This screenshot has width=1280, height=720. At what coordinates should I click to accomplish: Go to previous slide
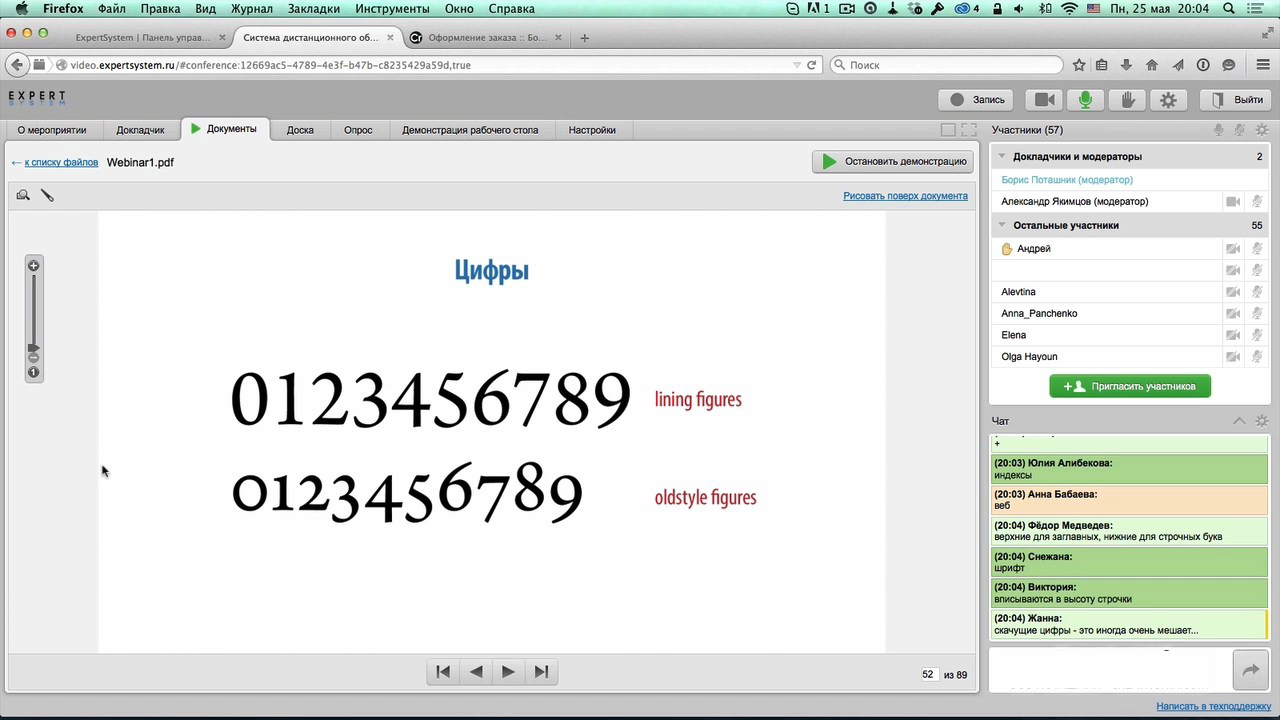click(x=476, y=672)
